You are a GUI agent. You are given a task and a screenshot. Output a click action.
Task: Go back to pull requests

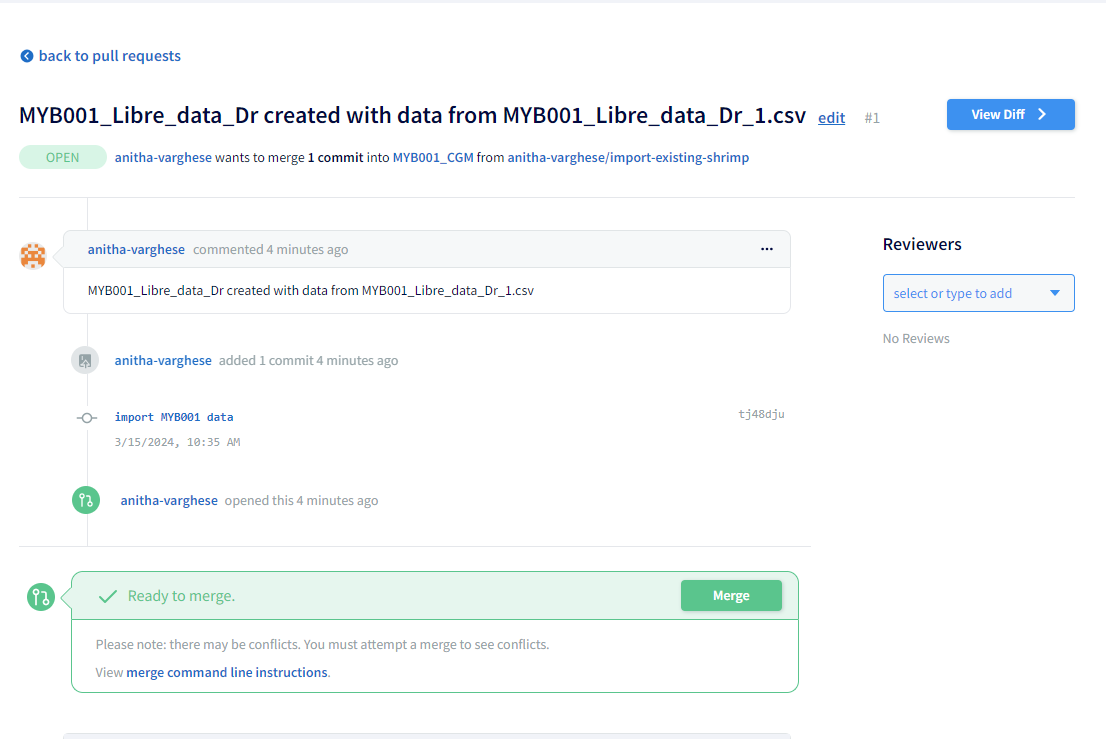109,56
